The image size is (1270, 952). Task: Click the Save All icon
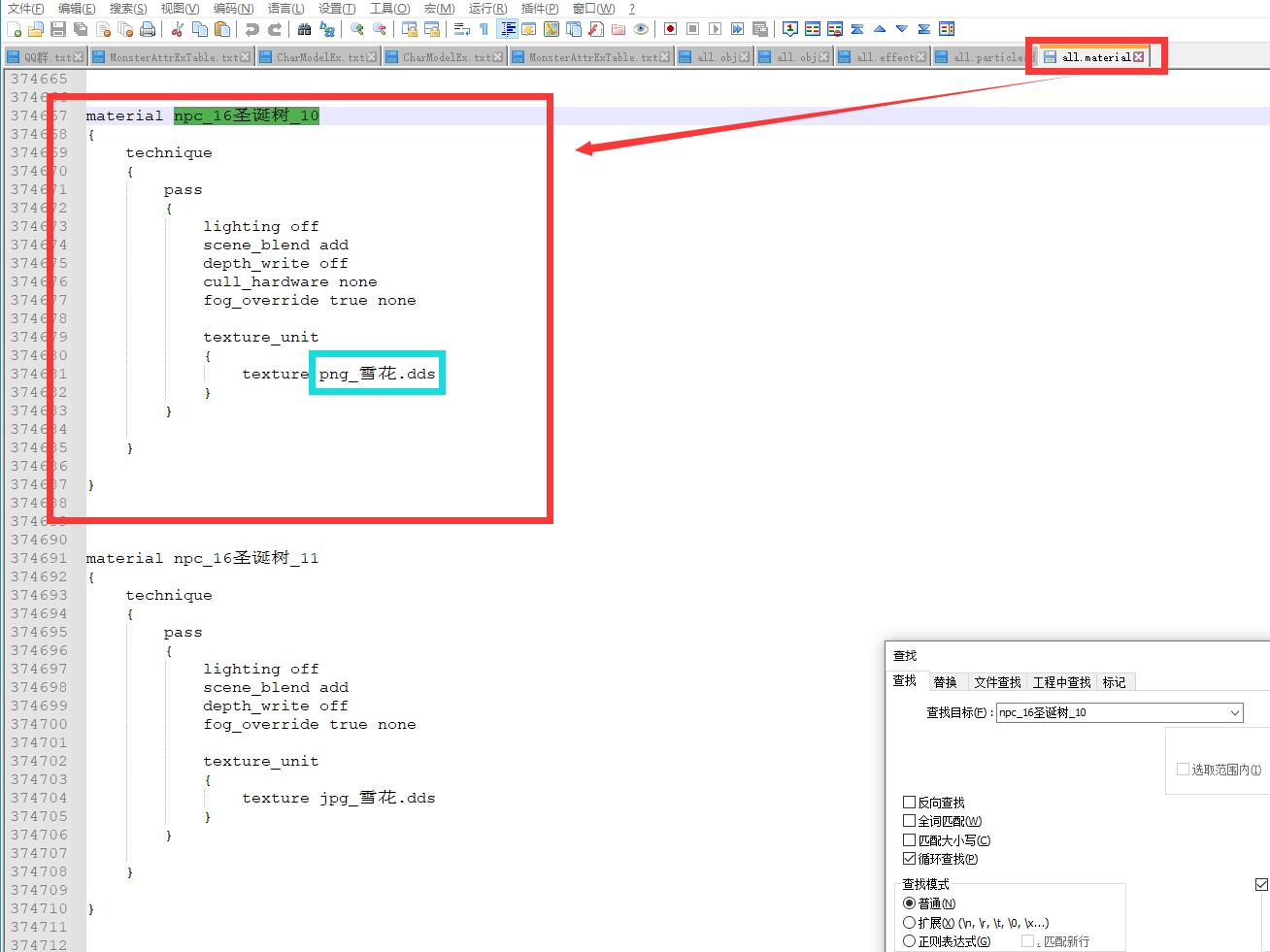[x=81, y=29]
